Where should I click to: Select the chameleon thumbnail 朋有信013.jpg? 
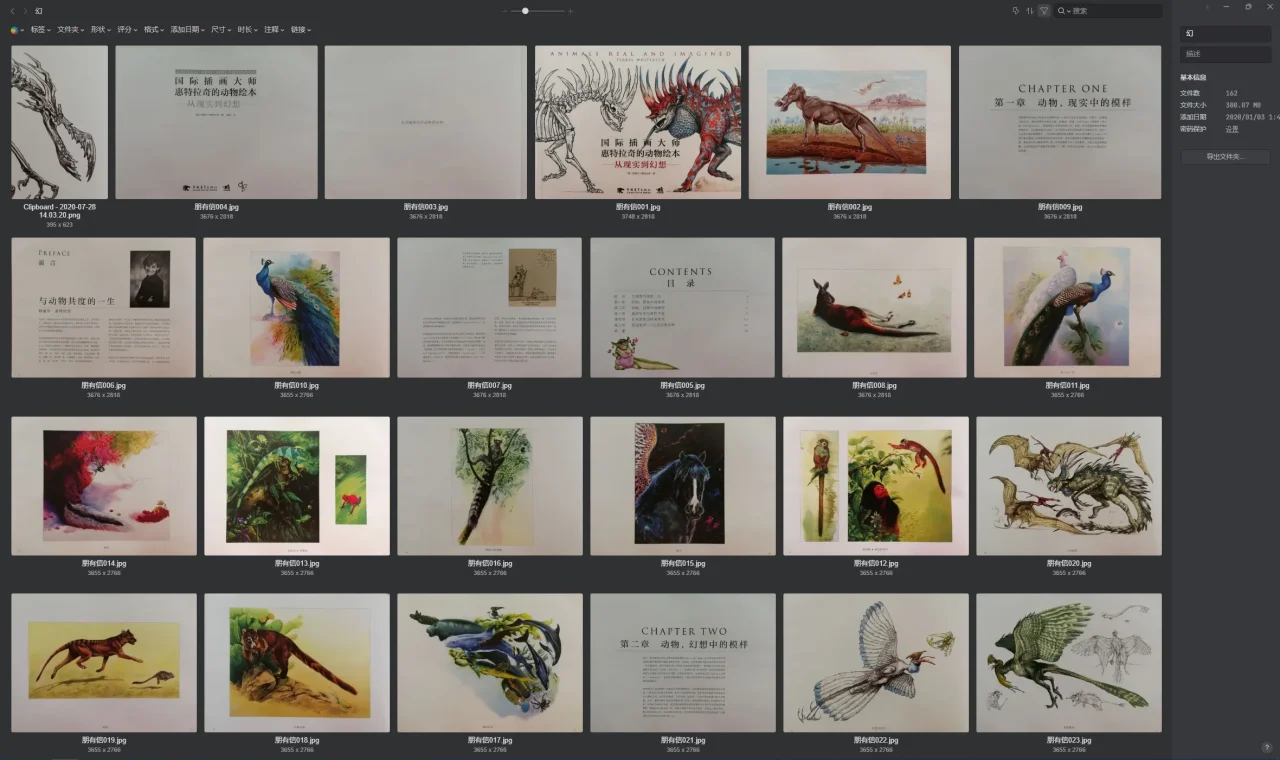coord(296,486)
